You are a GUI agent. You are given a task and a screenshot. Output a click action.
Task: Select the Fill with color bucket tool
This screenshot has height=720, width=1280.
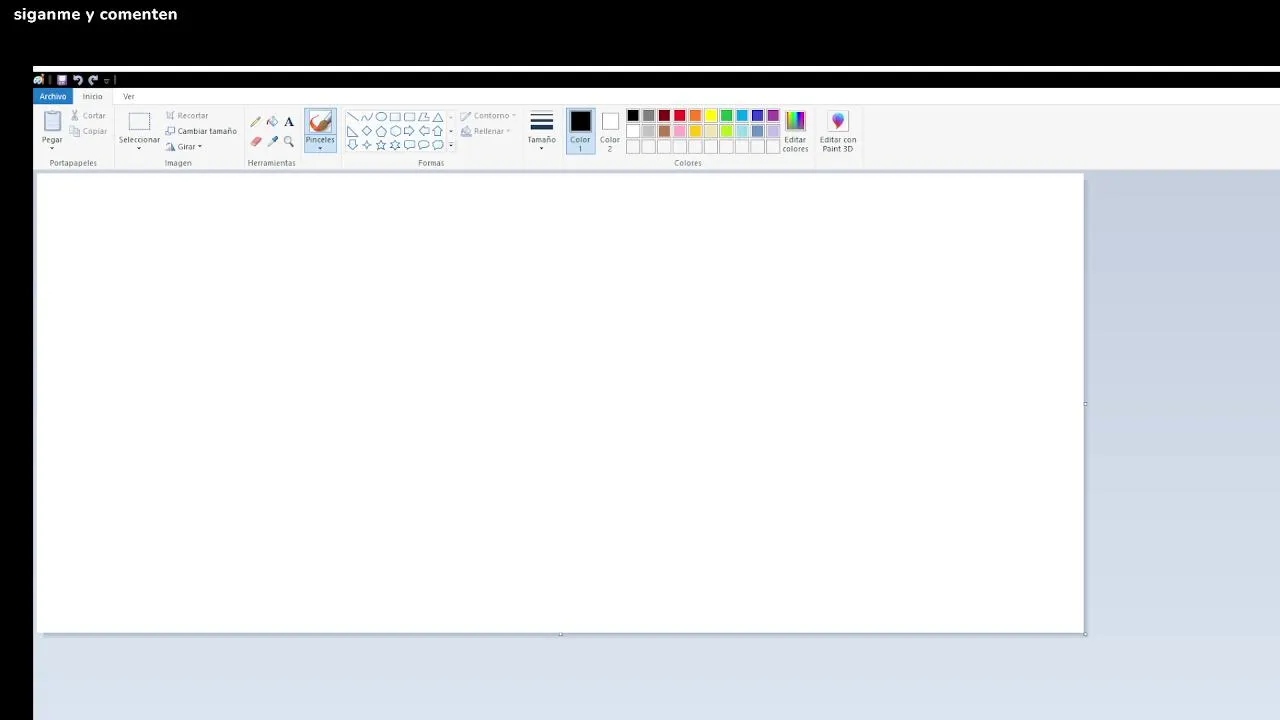coord(272,121)
